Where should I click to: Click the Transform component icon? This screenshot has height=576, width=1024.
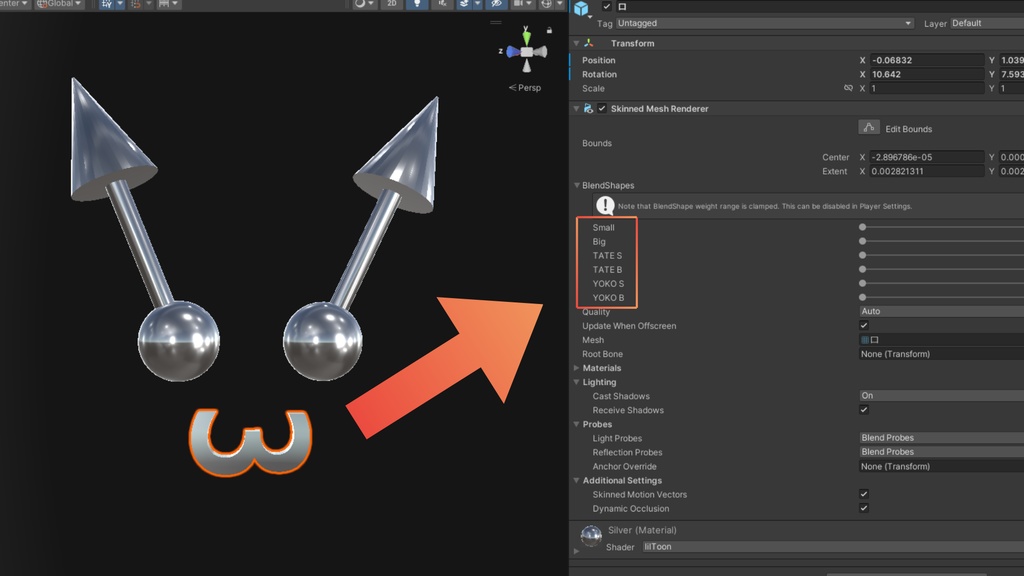coord(589,43)
